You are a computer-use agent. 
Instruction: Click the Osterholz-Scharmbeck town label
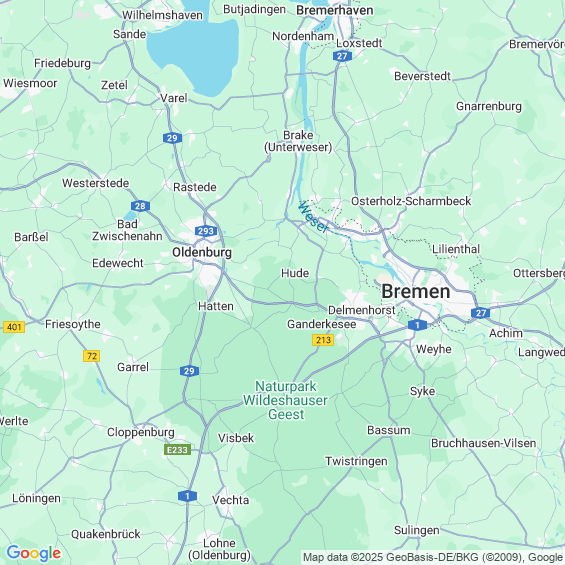coord(411,201)
